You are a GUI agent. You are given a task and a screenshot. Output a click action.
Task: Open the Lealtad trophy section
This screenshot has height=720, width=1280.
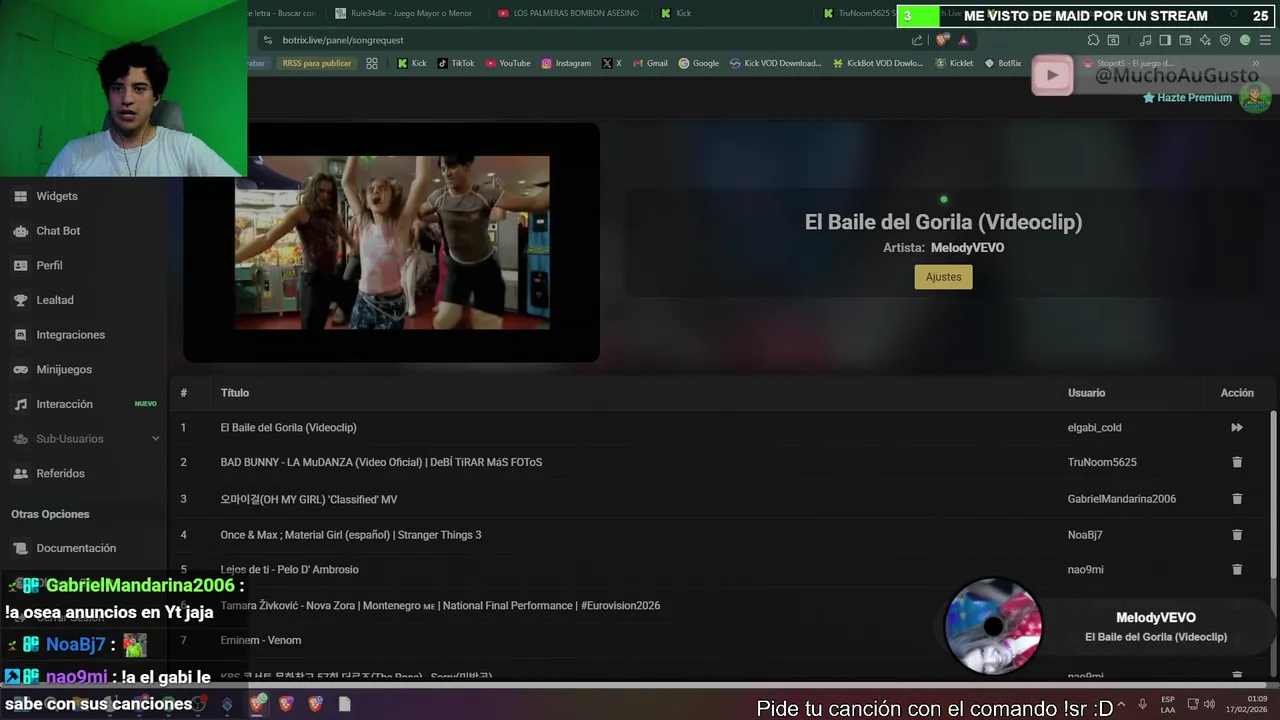click(x=55, y=300)
